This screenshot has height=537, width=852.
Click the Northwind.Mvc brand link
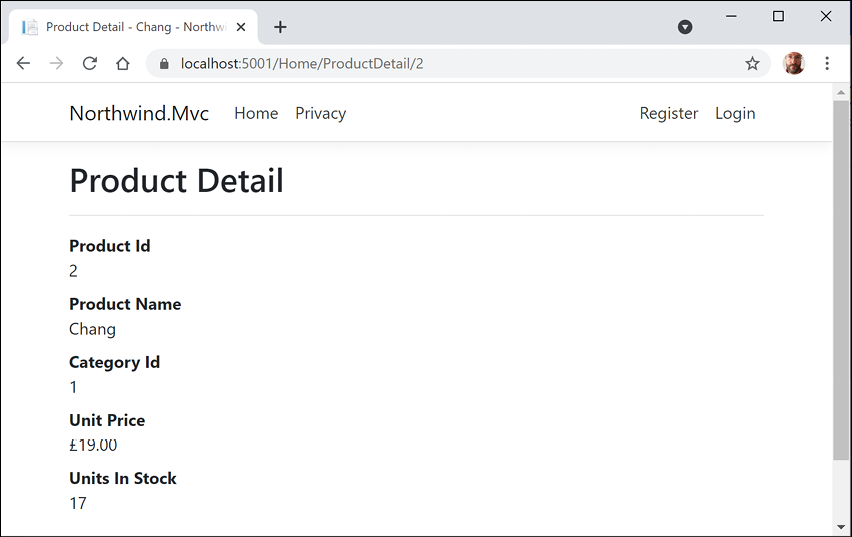(139, 113)
